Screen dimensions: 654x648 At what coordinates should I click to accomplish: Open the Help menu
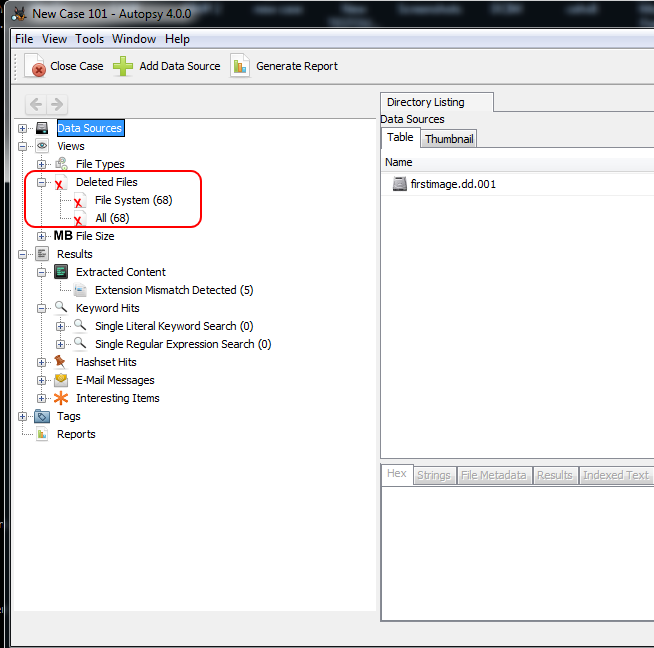pos(177,39)
